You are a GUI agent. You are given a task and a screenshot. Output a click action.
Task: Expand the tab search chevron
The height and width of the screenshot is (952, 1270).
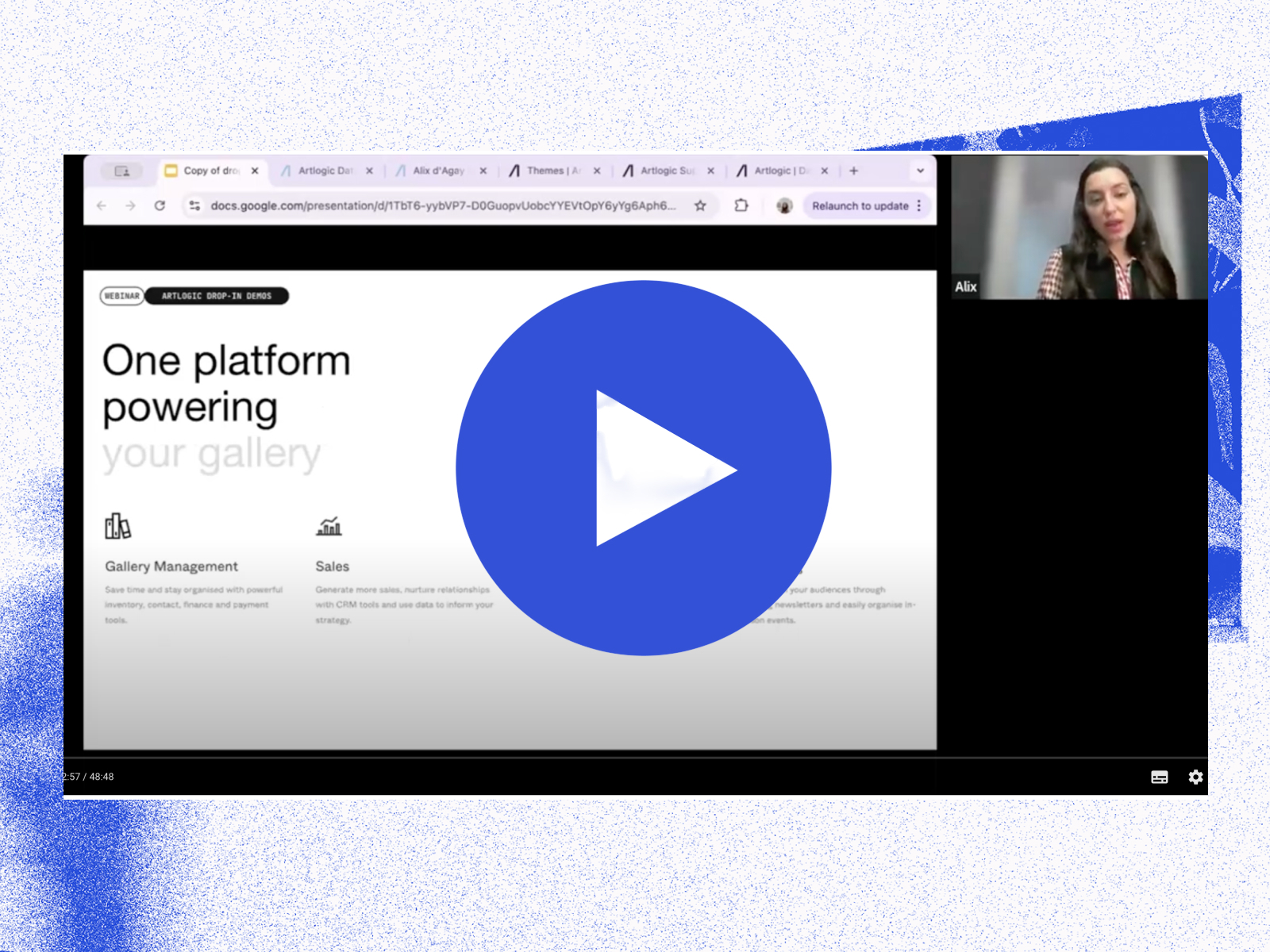click(920, 171)
